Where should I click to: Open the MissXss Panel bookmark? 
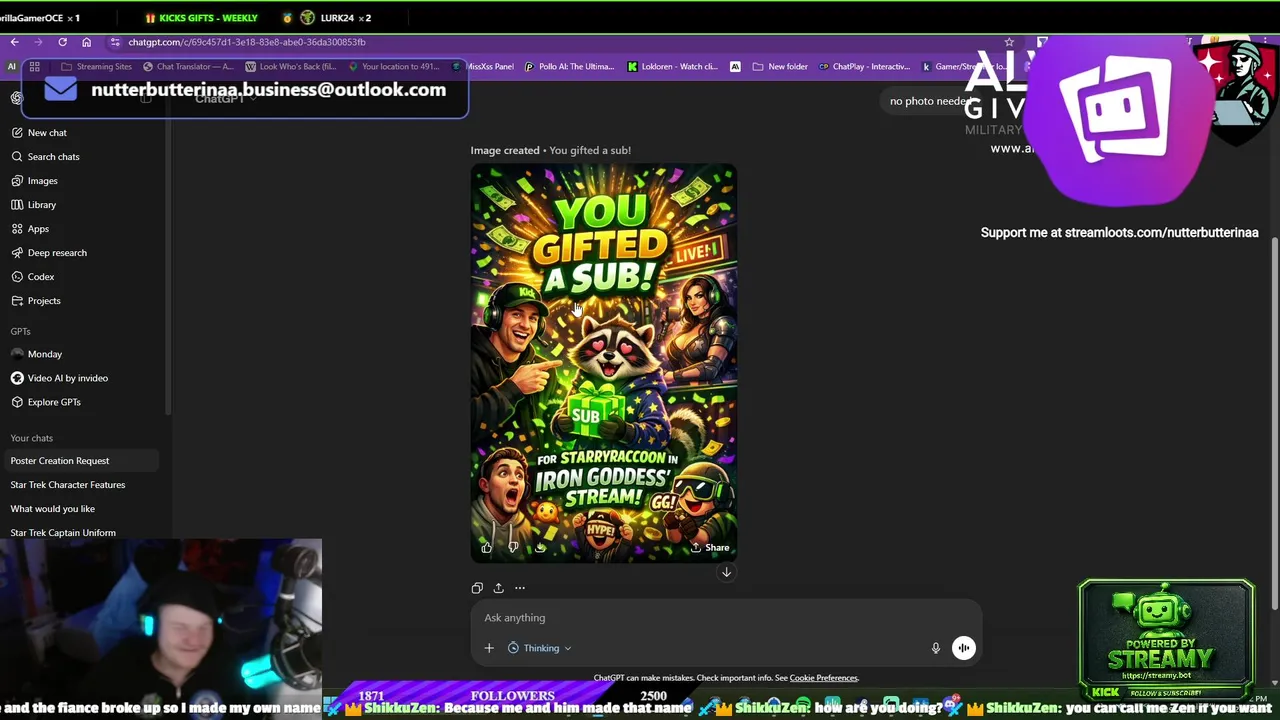point(484,66)
